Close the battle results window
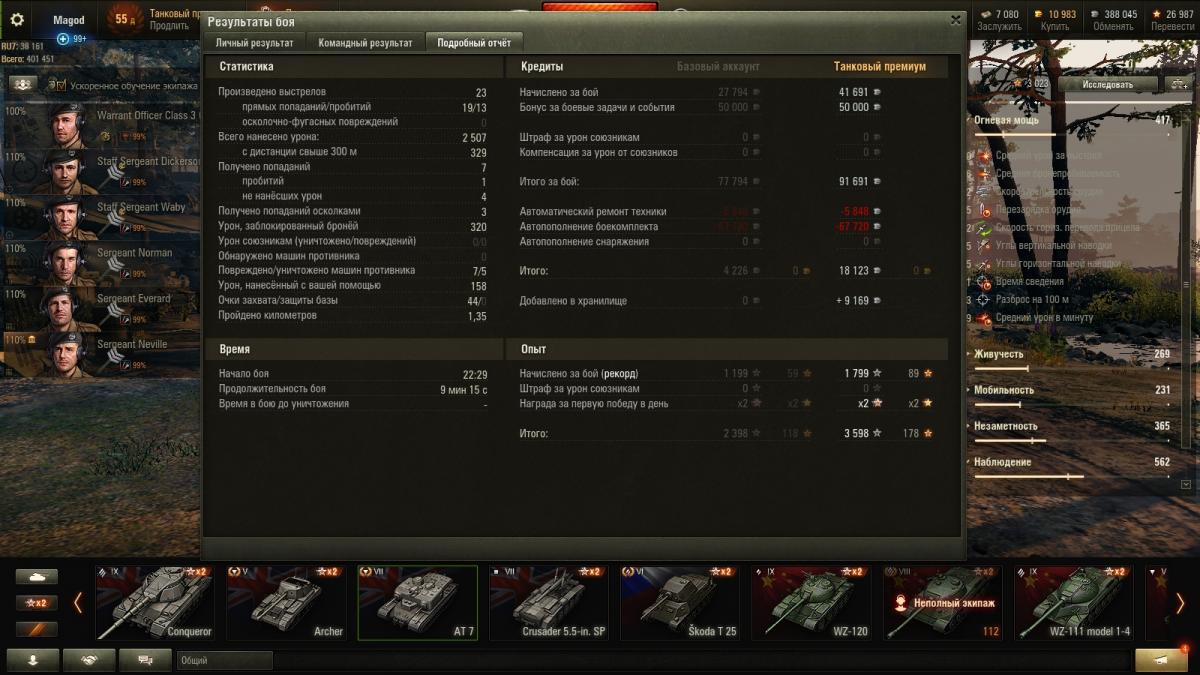This screenshot has width=1200, height=675. (955, 19)
